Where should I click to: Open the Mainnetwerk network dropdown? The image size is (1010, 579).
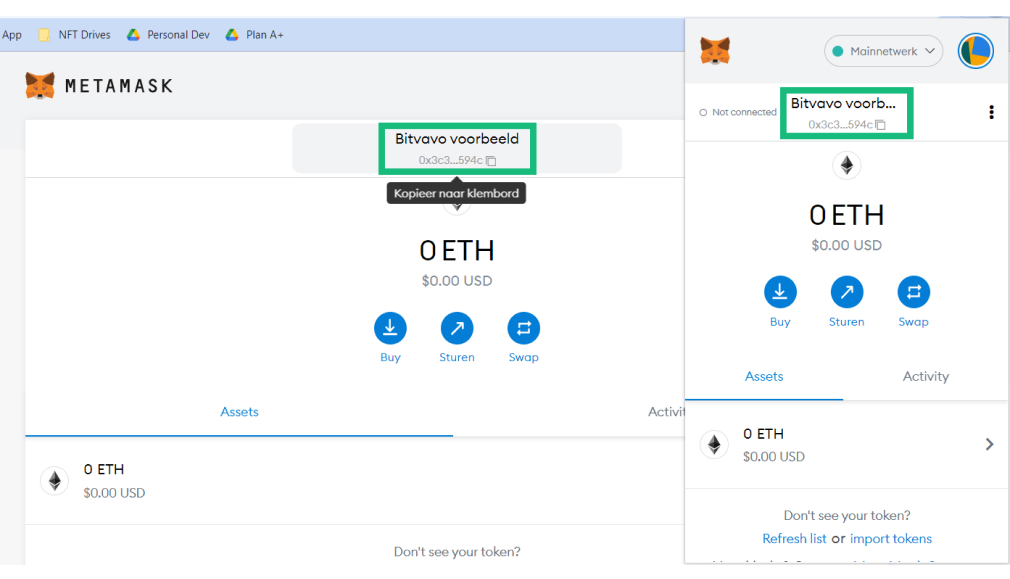click(883, 50)
